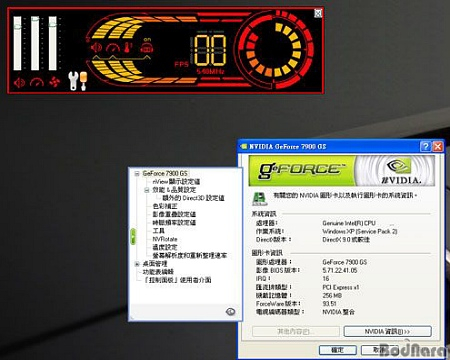Collapse the performance & quality settings node
The image size is (450, 360).
(x=147, y=190)
